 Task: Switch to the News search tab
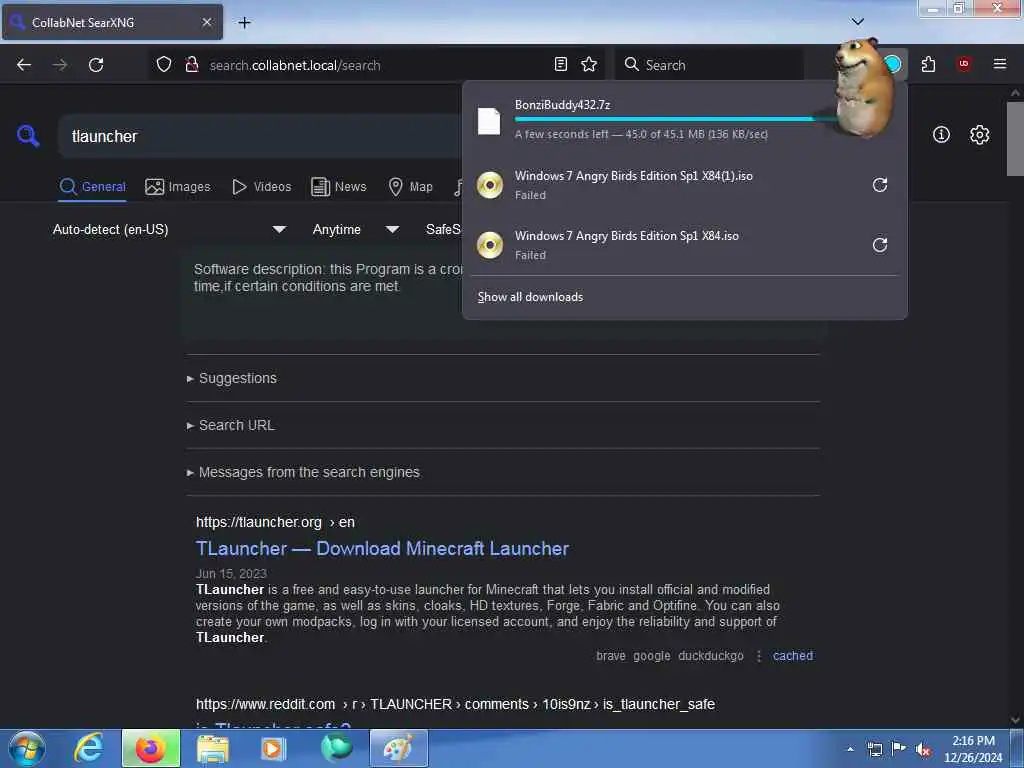[x=339, y=187]
